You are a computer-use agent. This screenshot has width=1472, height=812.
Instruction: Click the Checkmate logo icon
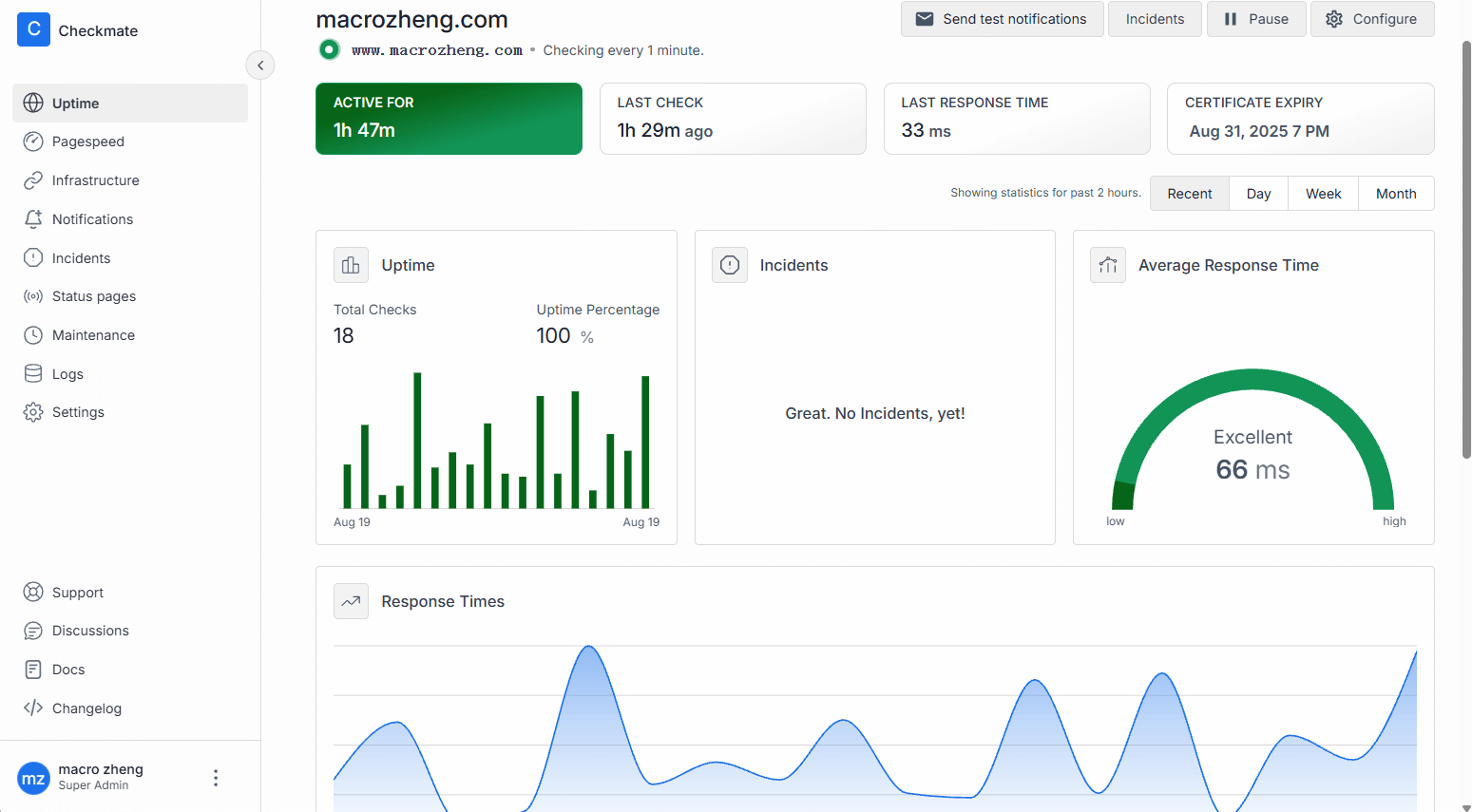pos(33,29)
